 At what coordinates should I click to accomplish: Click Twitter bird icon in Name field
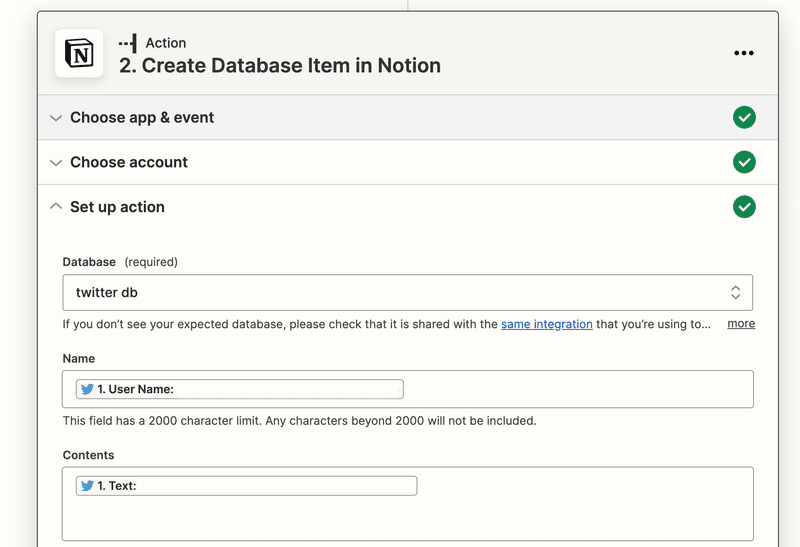[x=87, y=389]
